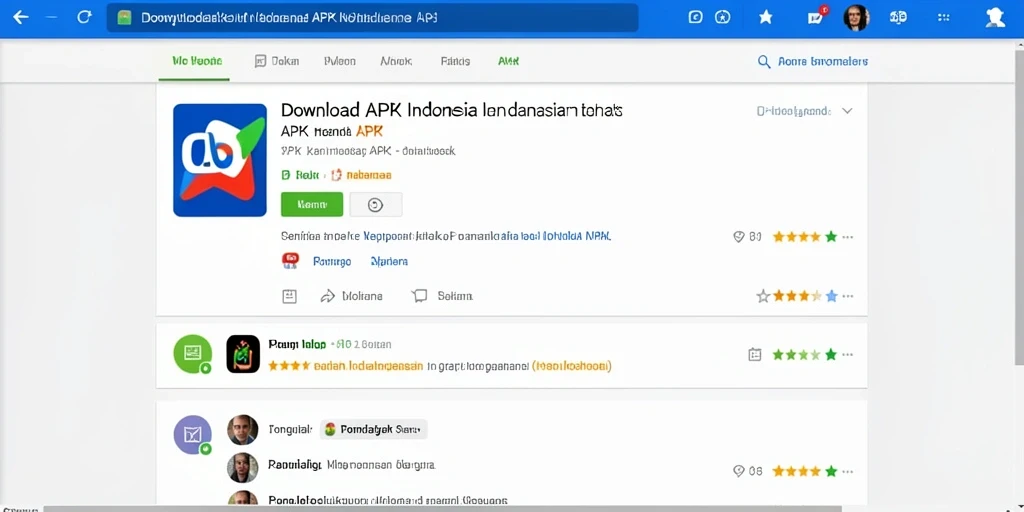The image size is (1024, 512).
Task: Switch to the green AMK tab
Action: [508, 61]
